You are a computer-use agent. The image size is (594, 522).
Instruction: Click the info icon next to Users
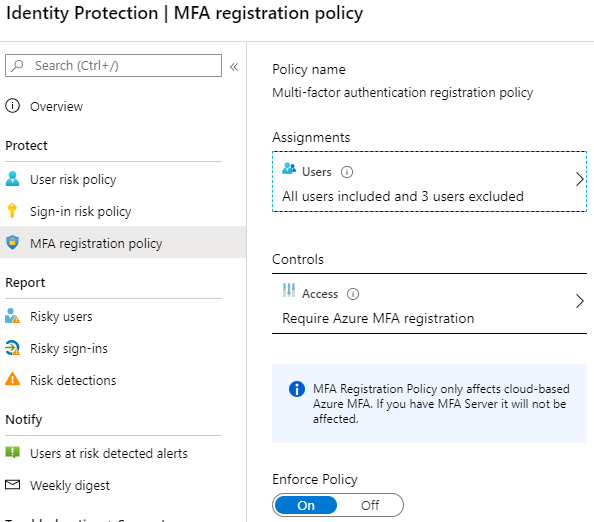[x=347, y=172]
